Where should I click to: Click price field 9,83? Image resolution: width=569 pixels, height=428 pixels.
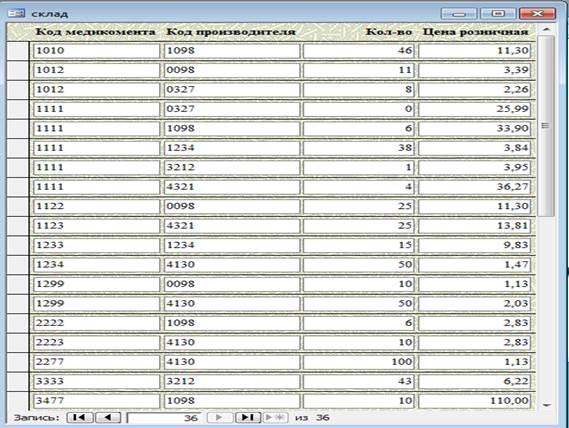pyautogui.click(x=475, y=245)
